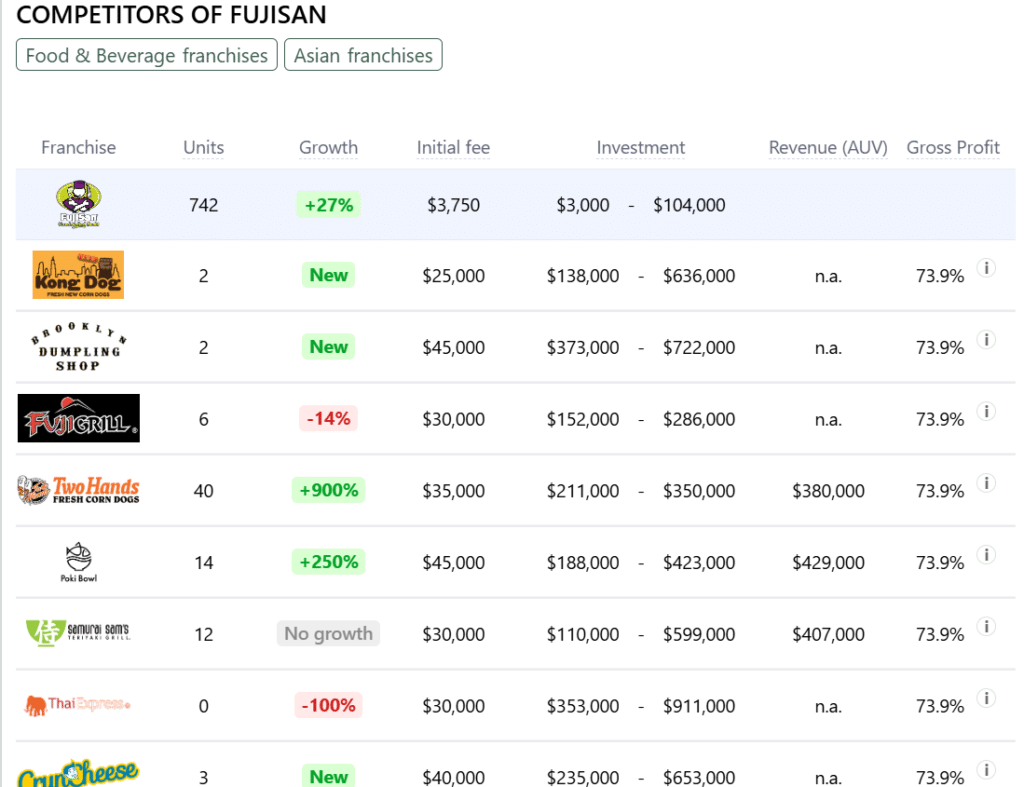Viewport: 1024px width, 787px height.
Task: Open Brooklyn Dumpling Shop logo
Action: tap(78, 347)
